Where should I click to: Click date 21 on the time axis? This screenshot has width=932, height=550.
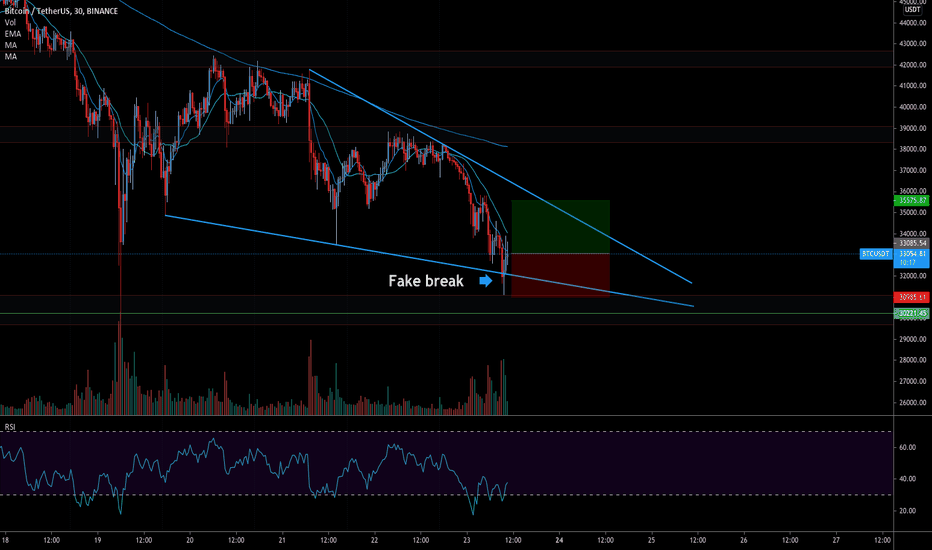tap(282, 540)
